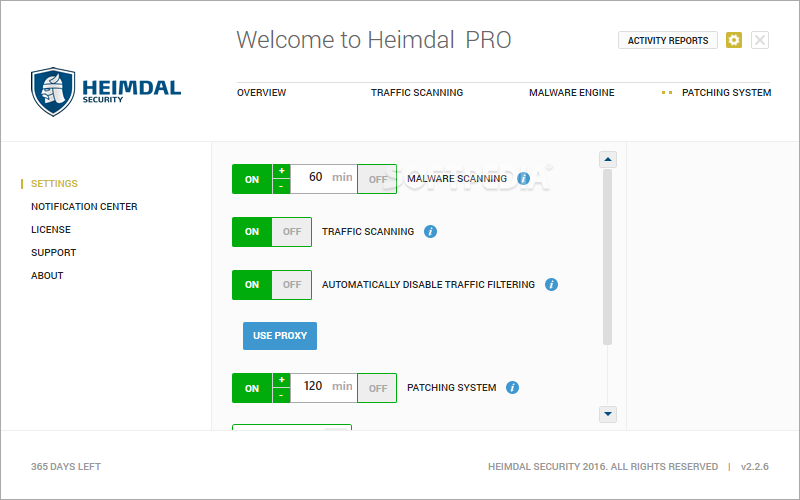Set Automatically Disable Traffic Filtering to ON
This screenshot has height=500, width=800.
(x=252, y=285)
